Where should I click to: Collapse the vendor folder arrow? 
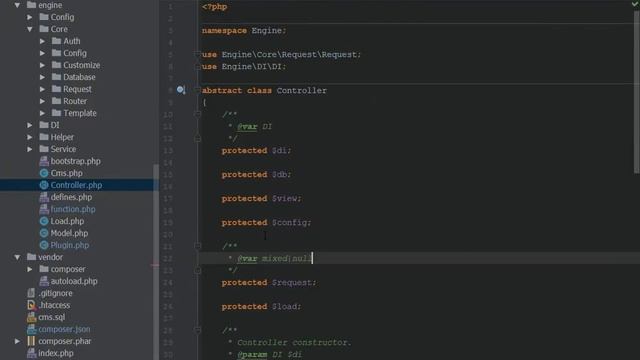tap(17, 257)
